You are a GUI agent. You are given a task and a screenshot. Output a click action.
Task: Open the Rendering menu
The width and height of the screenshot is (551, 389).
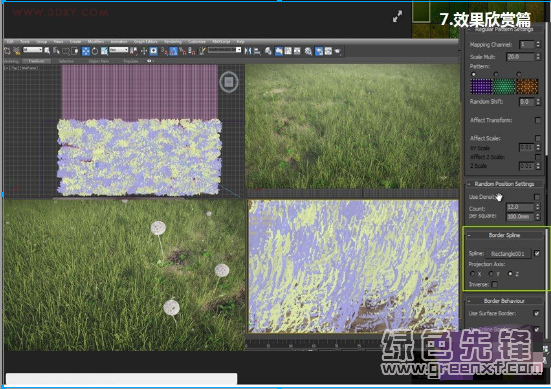173,41
